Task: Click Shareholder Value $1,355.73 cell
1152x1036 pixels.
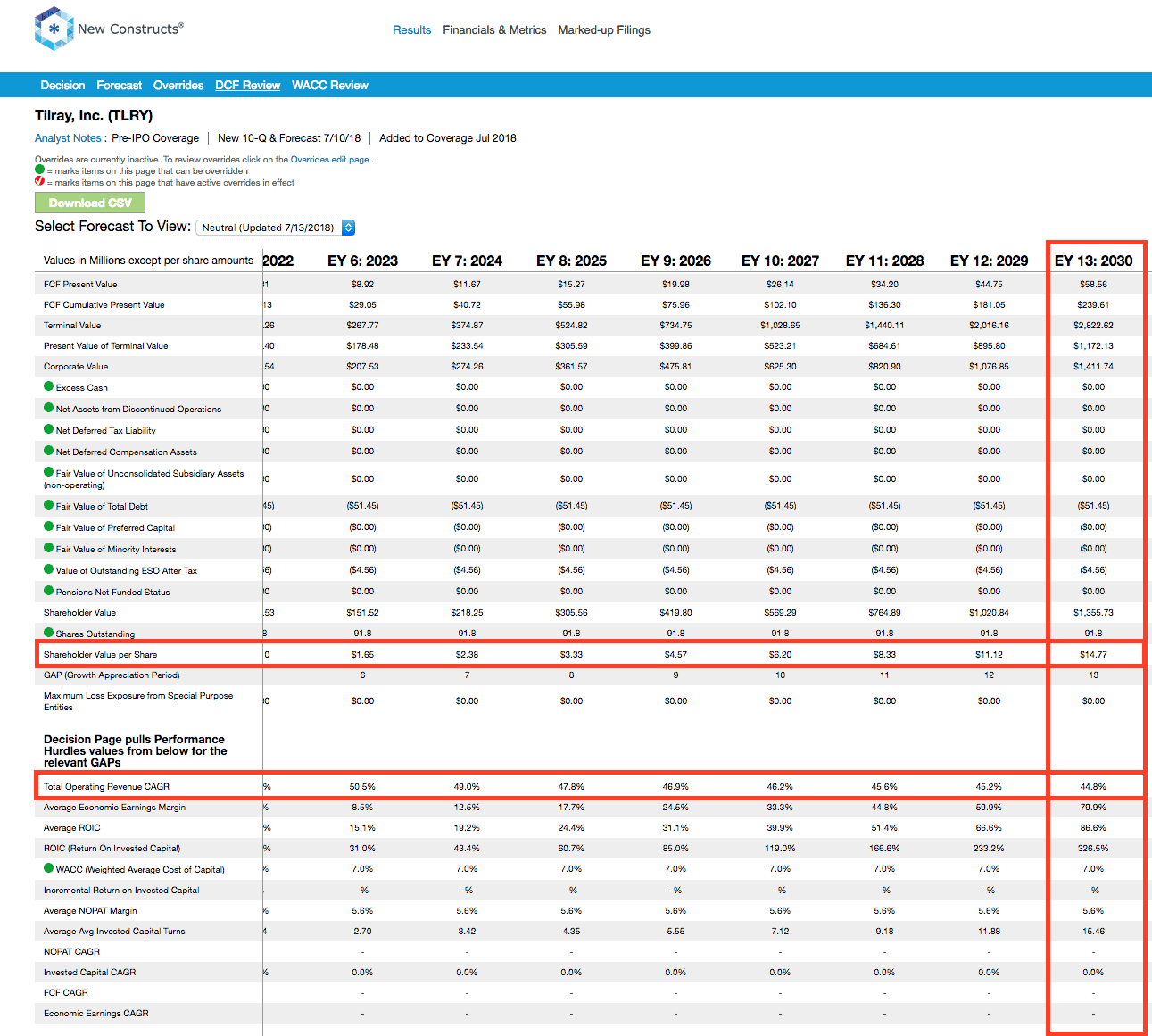Action: coord(1093,612)
